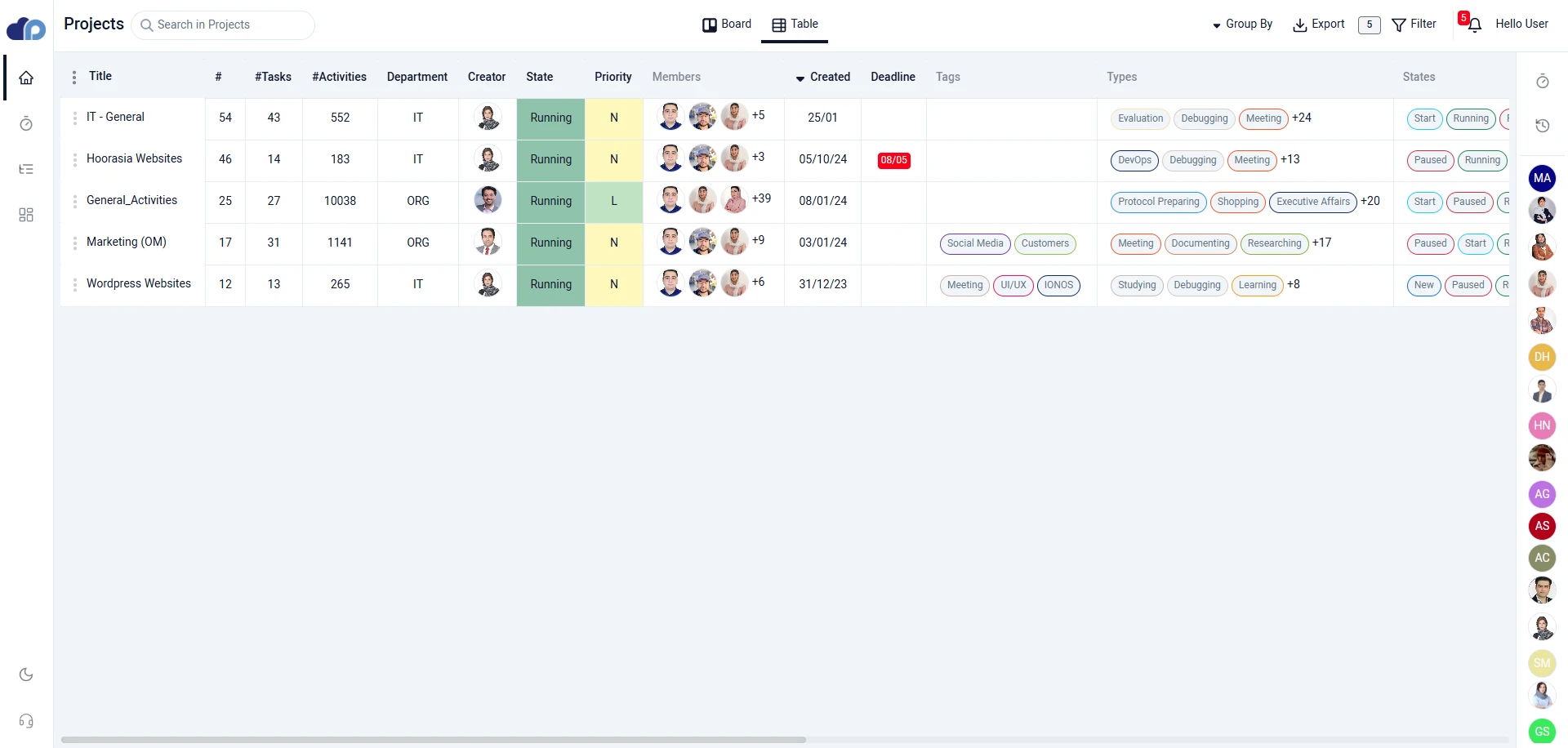This screenshot has height=748, width=1568.
Task: Click the yellow N priority cell for IT - General
Action: pos(614,118)
